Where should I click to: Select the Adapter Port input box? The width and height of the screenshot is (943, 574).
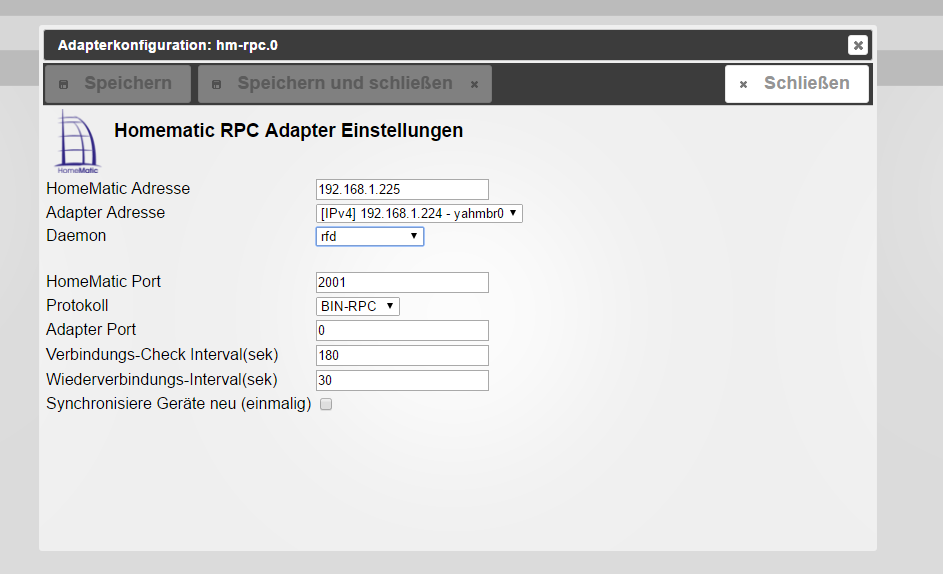(x=402, y=330)
